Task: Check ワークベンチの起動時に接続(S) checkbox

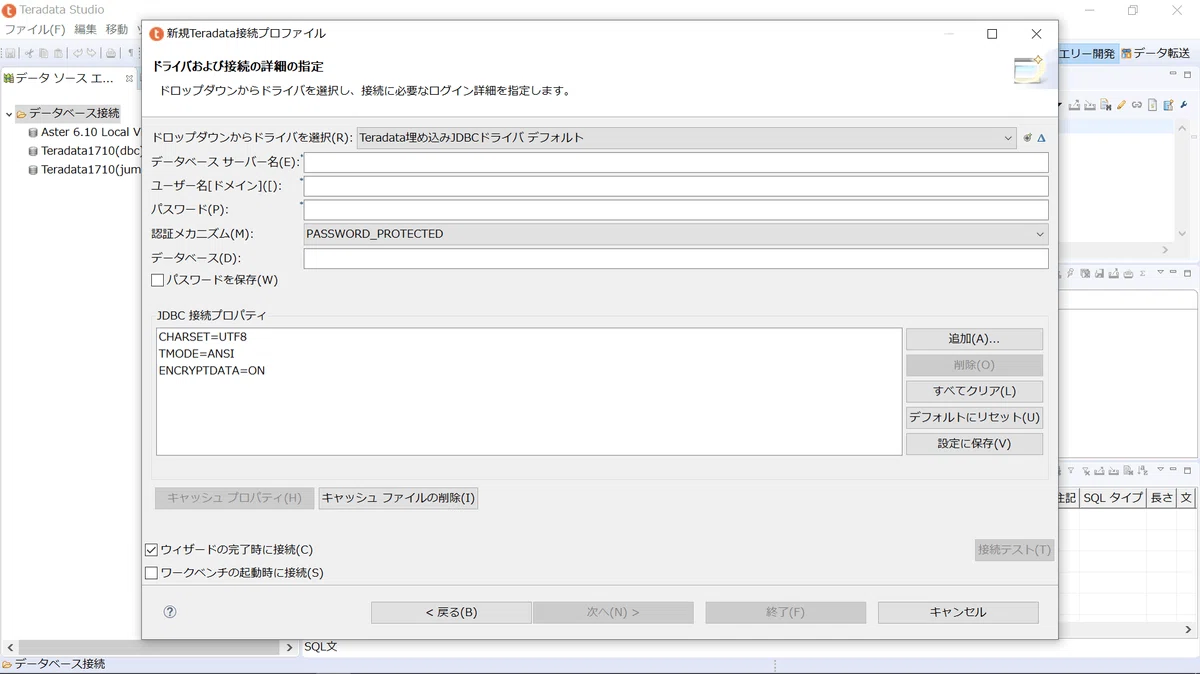Action: coord(152,573)
